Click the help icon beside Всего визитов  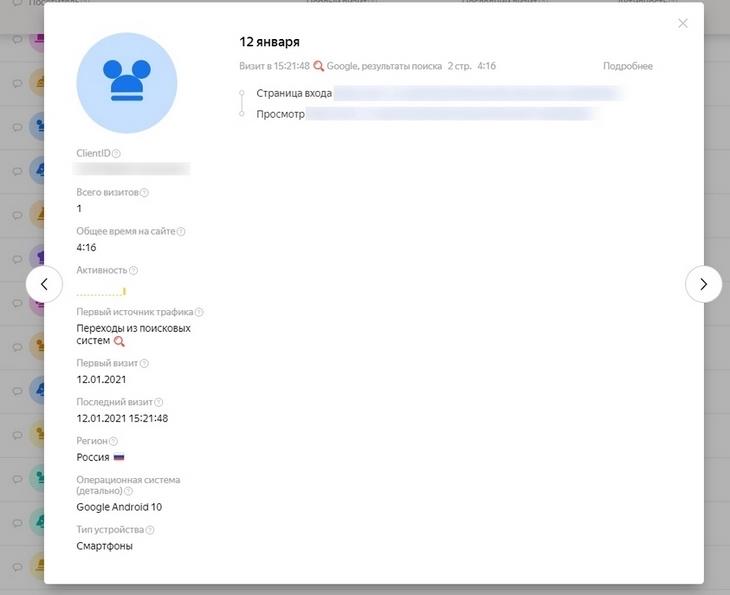click(145, 193)
